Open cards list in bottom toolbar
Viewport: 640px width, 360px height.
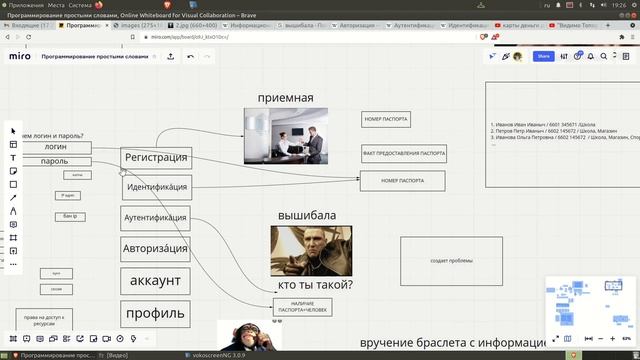pos(67,339)
